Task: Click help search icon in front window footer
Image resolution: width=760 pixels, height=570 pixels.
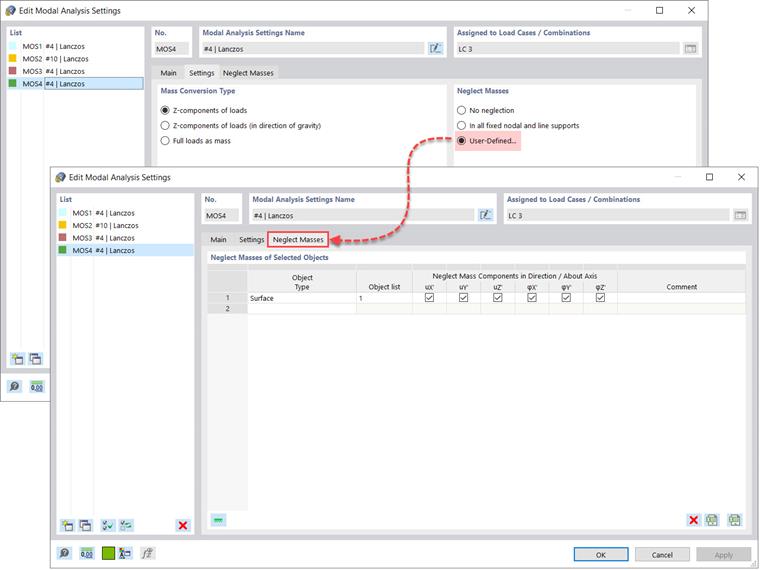Action: pyautogui.click(x=64, y=553)
